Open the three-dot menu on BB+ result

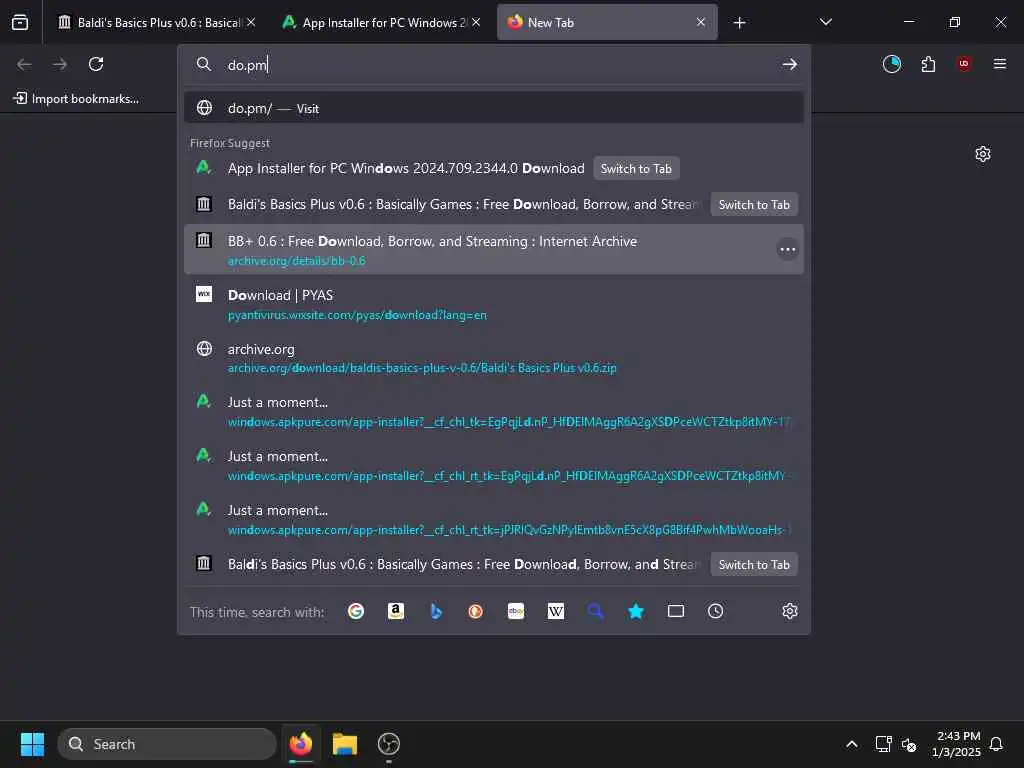coord(788,249)
